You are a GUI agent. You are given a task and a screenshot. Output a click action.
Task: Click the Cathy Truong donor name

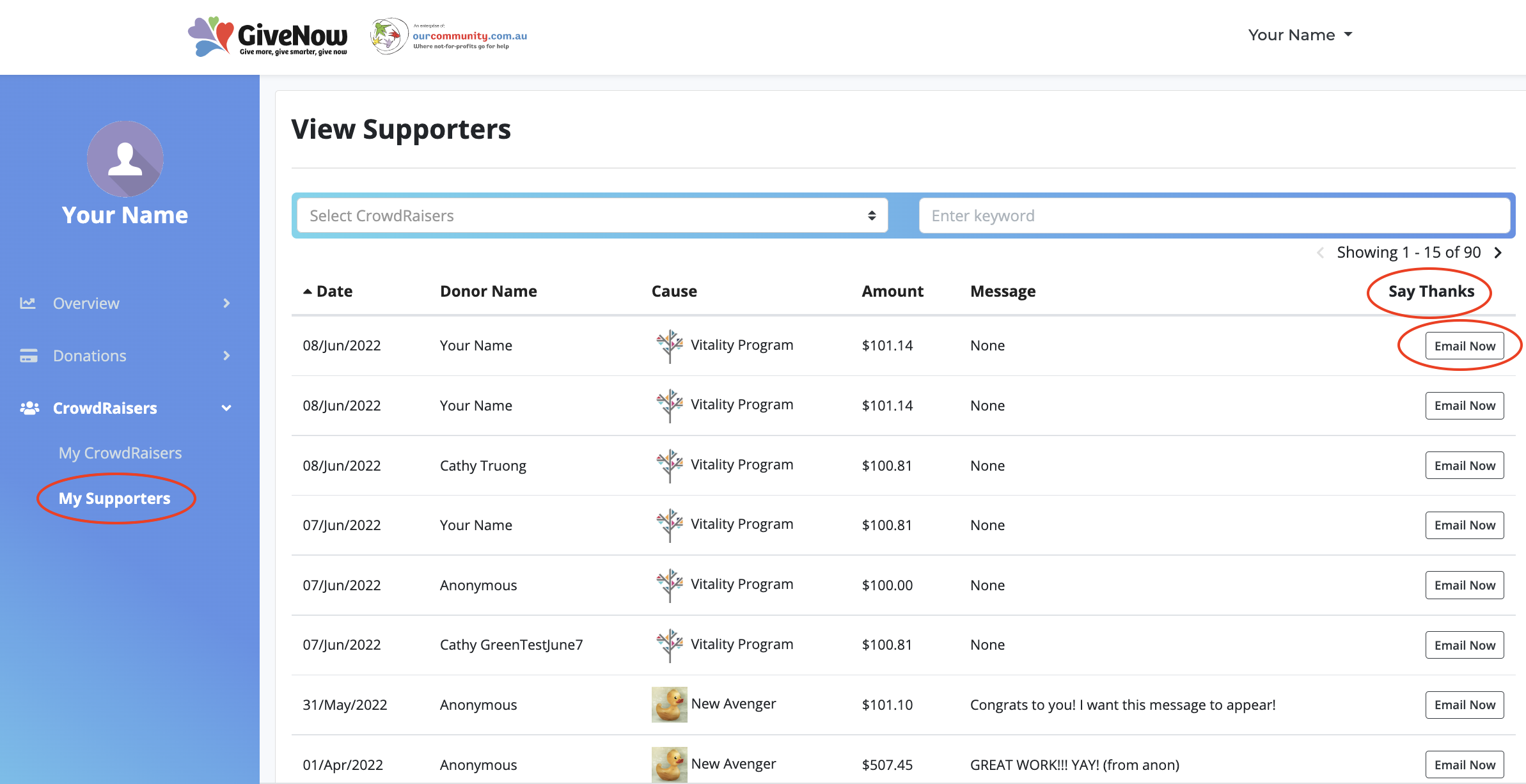(x=483, y=466)
